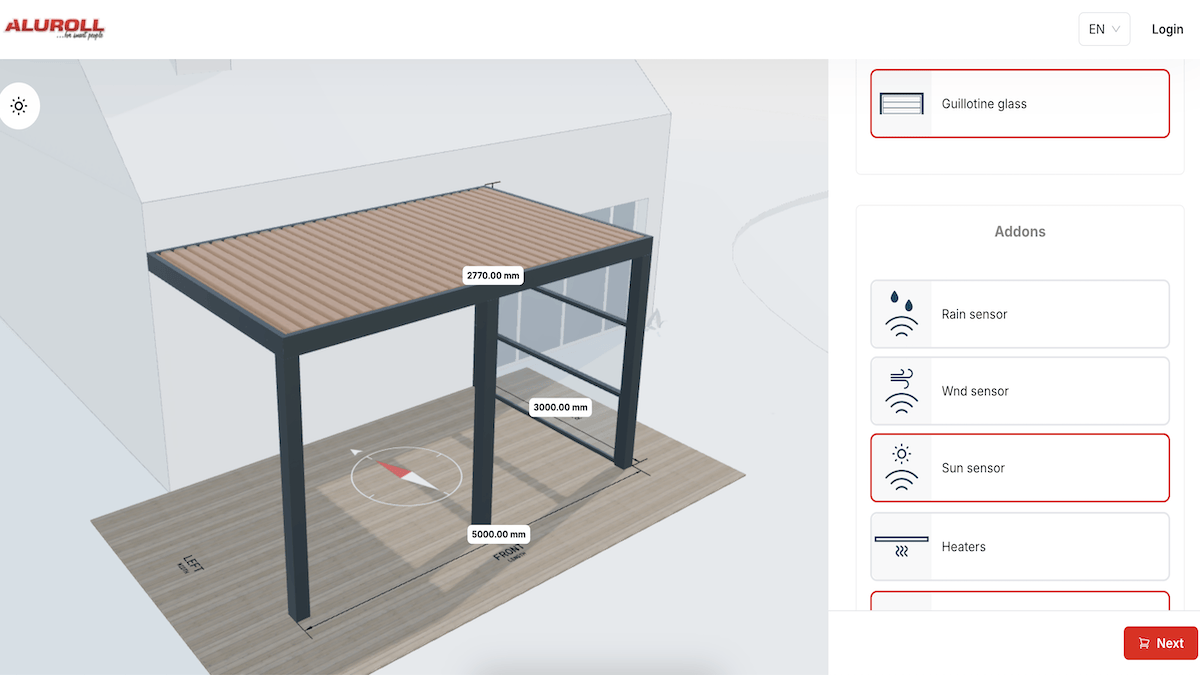Click the Heaters icon in Addons
1200x675 pixels.
901,546
